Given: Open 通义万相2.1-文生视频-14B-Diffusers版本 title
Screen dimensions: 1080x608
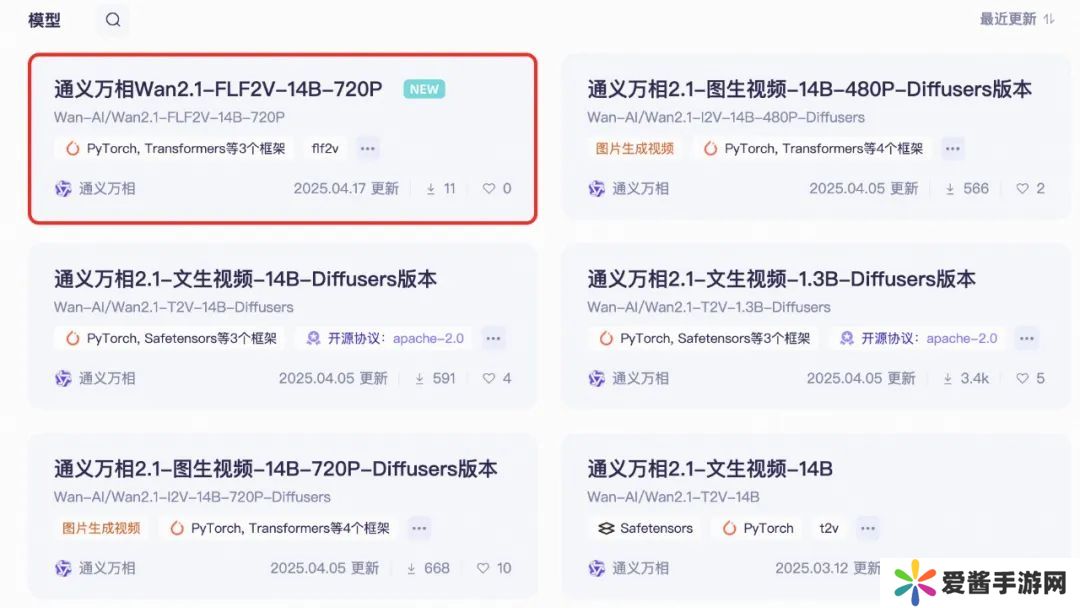Looking at the screenshot, I should click(x=245, y=279).
